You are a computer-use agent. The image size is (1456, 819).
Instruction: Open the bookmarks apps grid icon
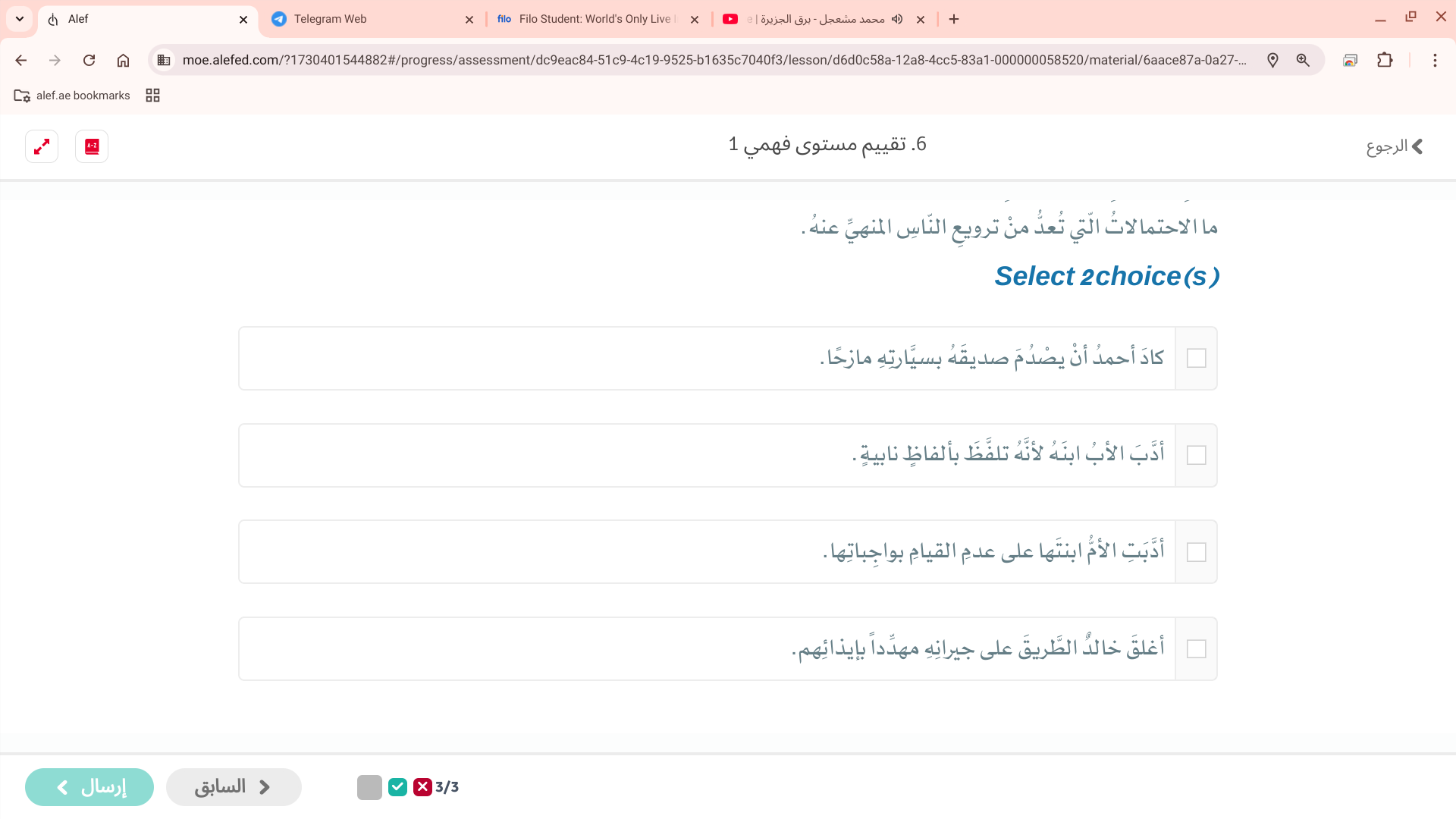pos(152,96)
